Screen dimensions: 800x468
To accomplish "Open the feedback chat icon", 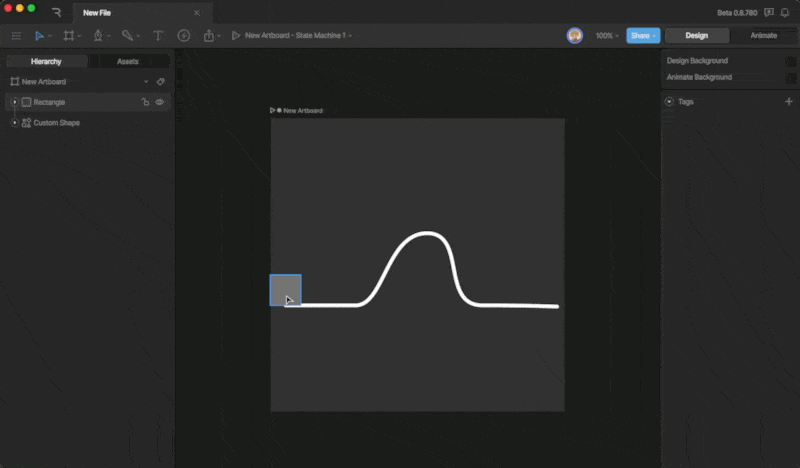I will [768, 12].
